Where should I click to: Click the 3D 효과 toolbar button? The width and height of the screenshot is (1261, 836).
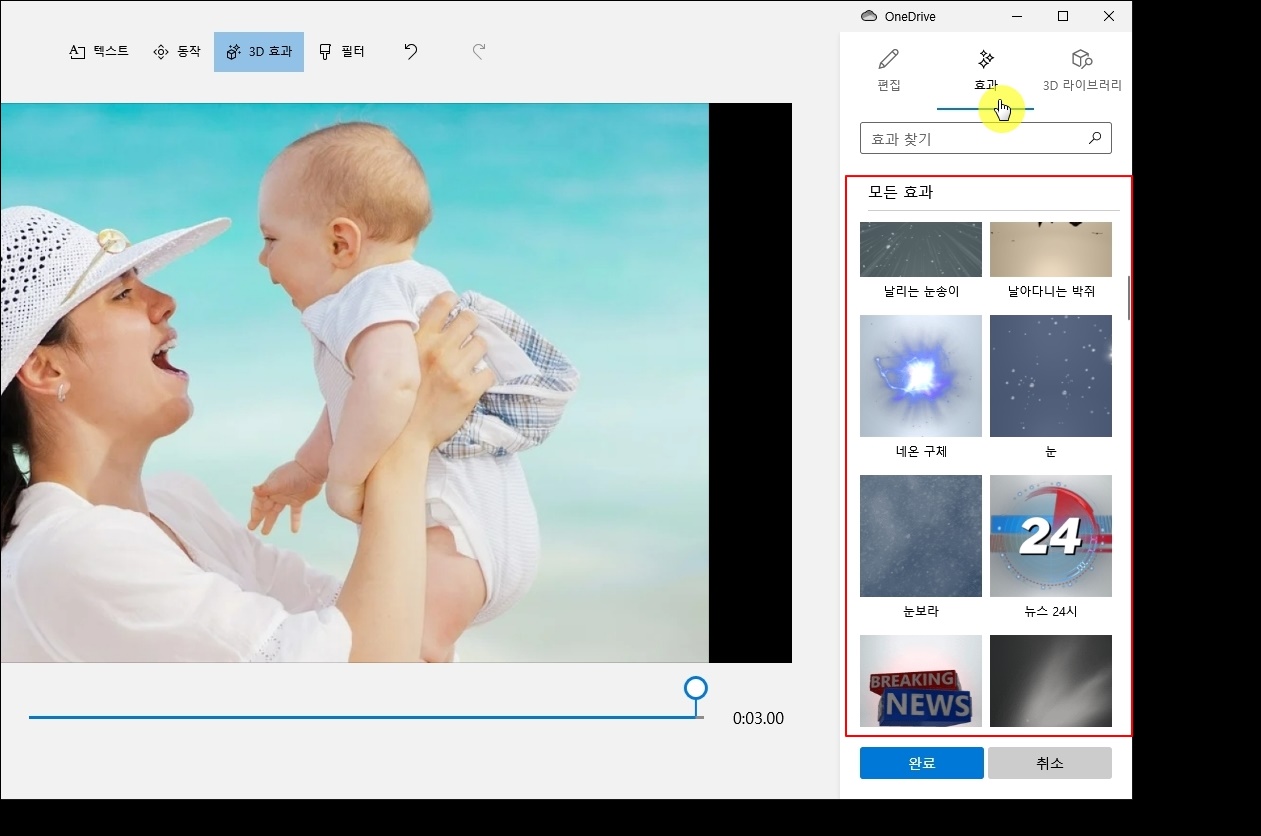click(x=259, y=52)
